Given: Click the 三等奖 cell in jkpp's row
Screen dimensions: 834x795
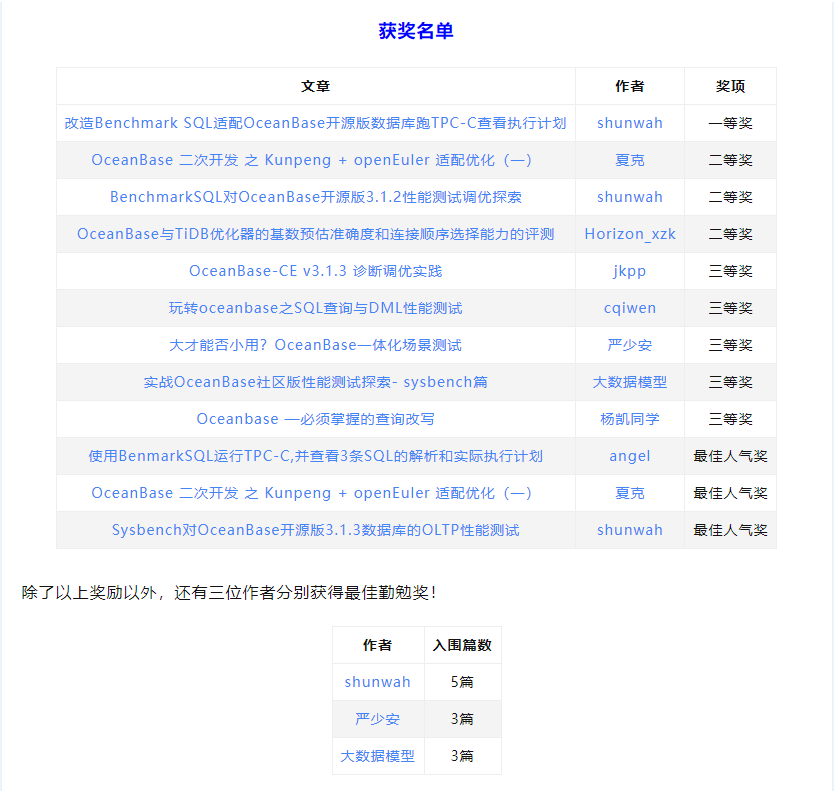Looking at the screenshot, I should coord(730,271).
